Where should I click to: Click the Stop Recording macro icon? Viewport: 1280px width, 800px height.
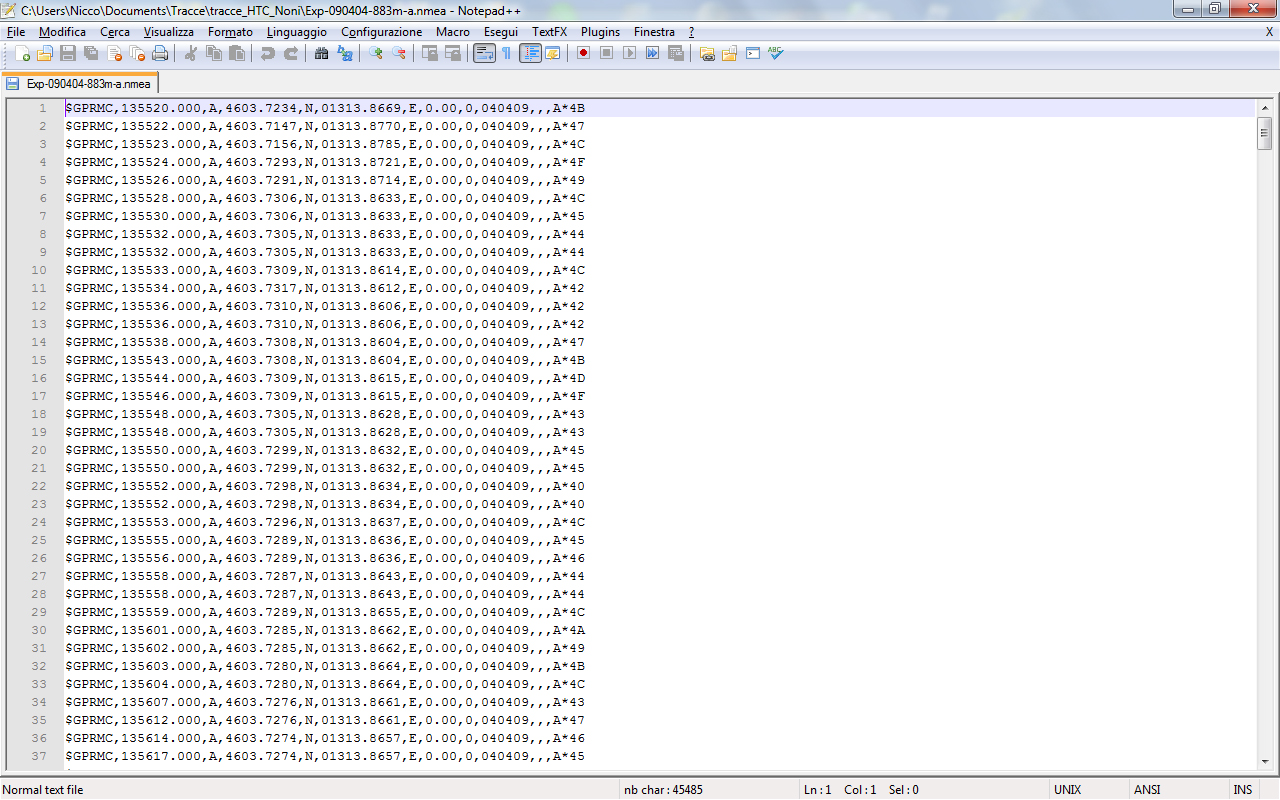click(x=606, y=53)
